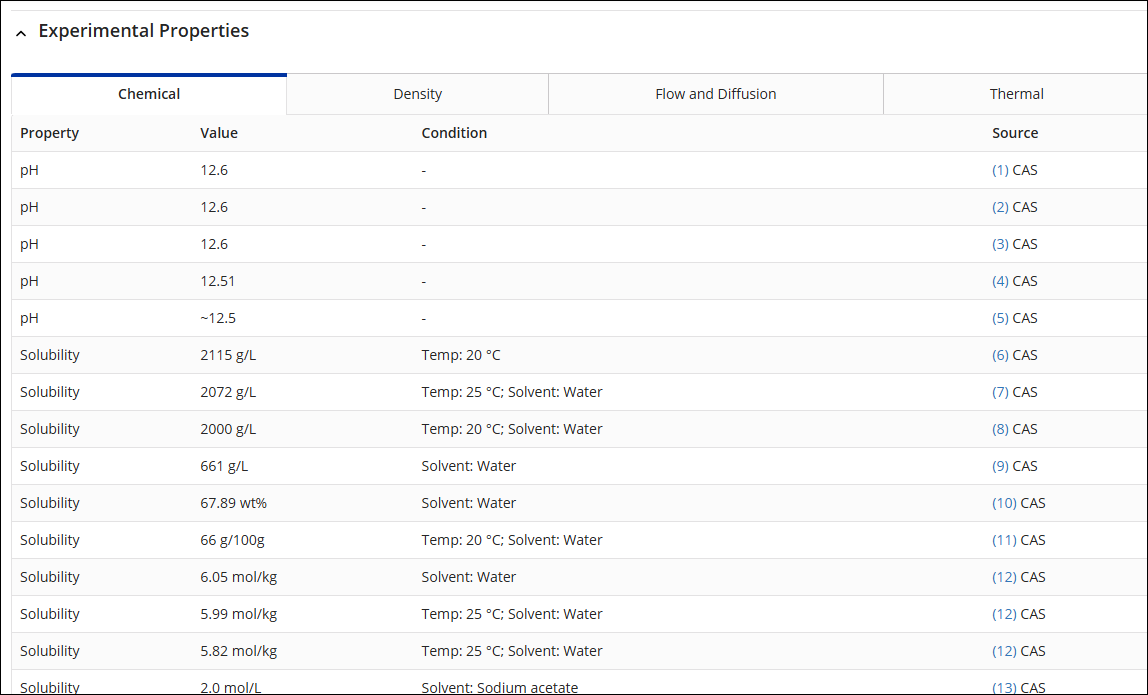Select the 2115 g/L solubility value
This screenshot has height=695, width=1148.
click(x=228, y=355)
